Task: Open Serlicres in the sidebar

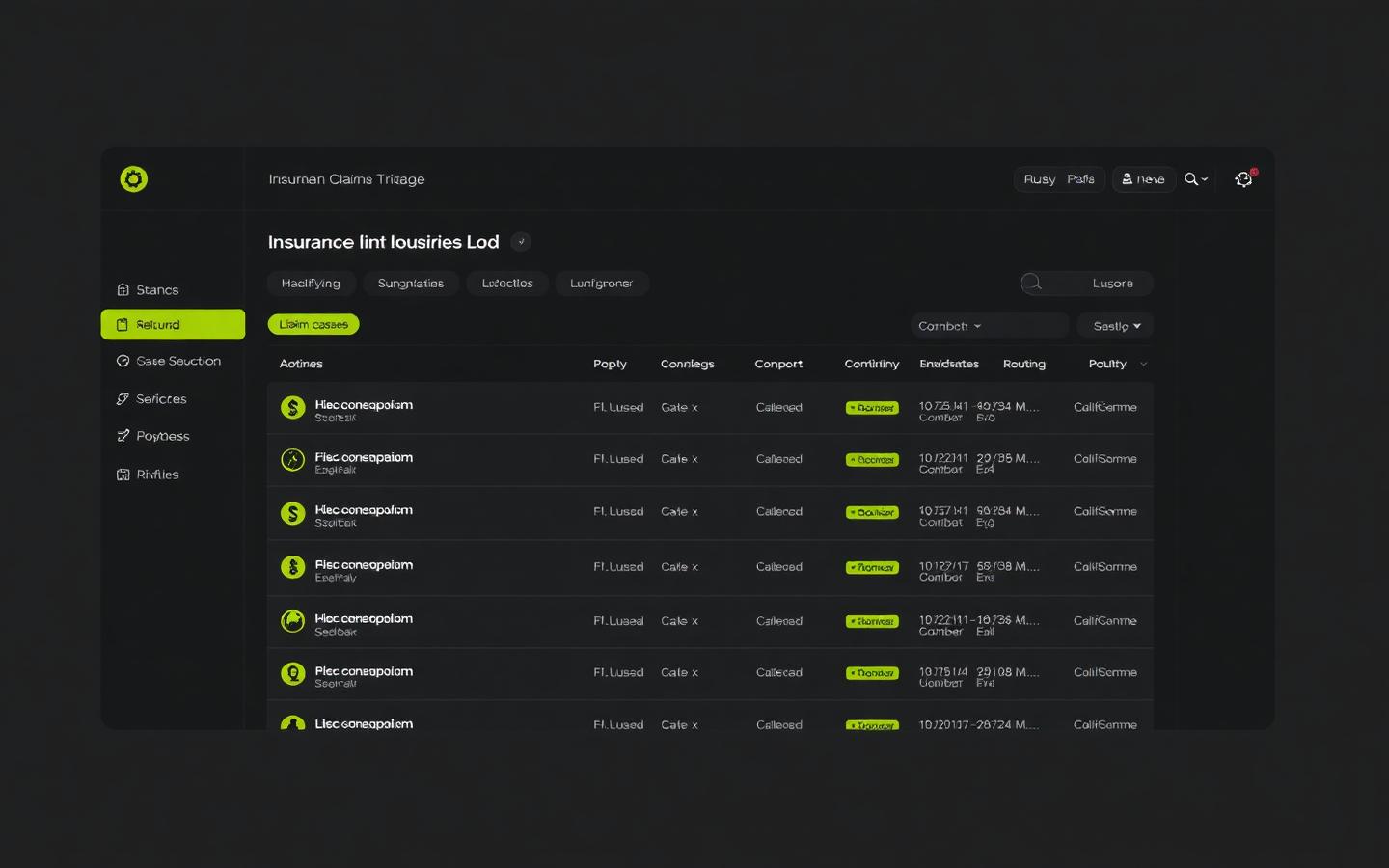Action: tap(173, 398)
